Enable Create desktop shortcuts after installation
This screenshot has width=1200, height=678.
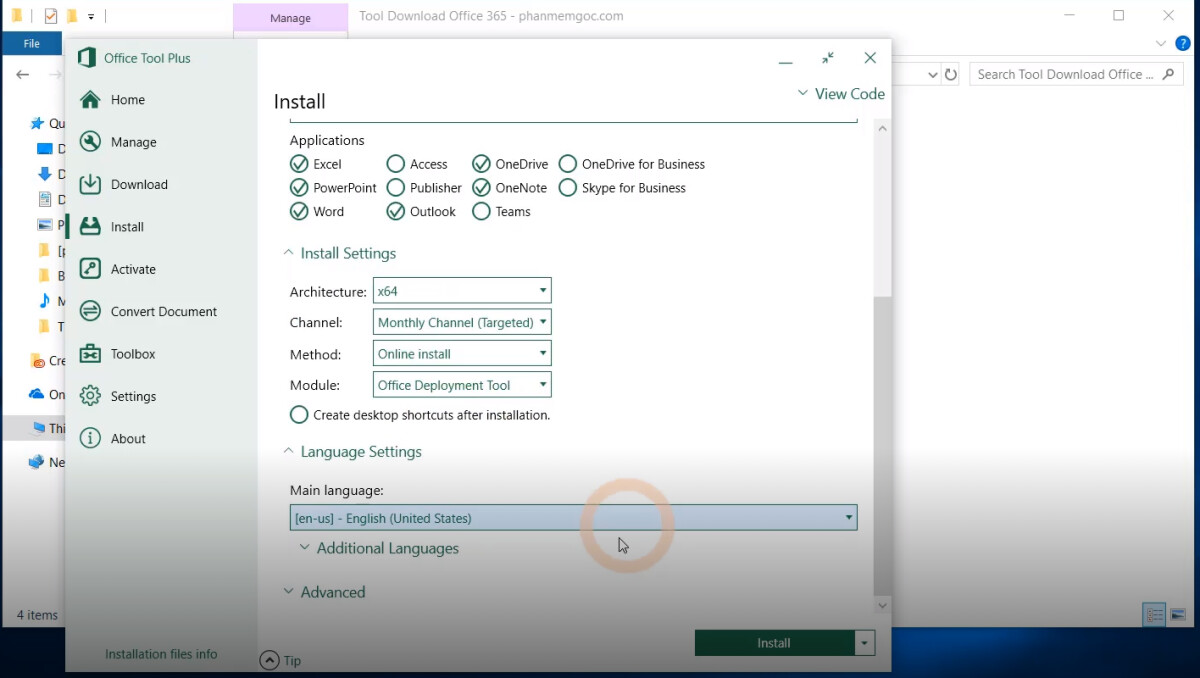coord(299,414)
